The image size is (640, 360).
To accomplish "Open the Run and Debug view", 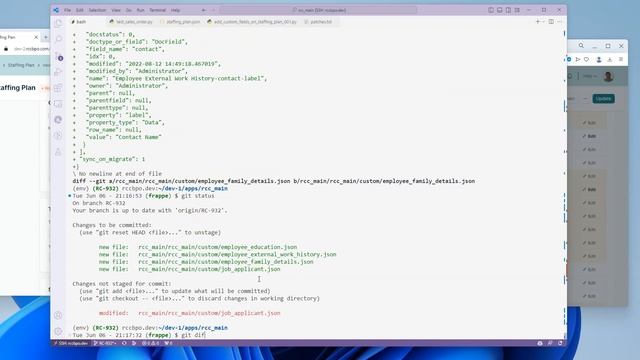I will pyautogui.click(x=58, y=72).
